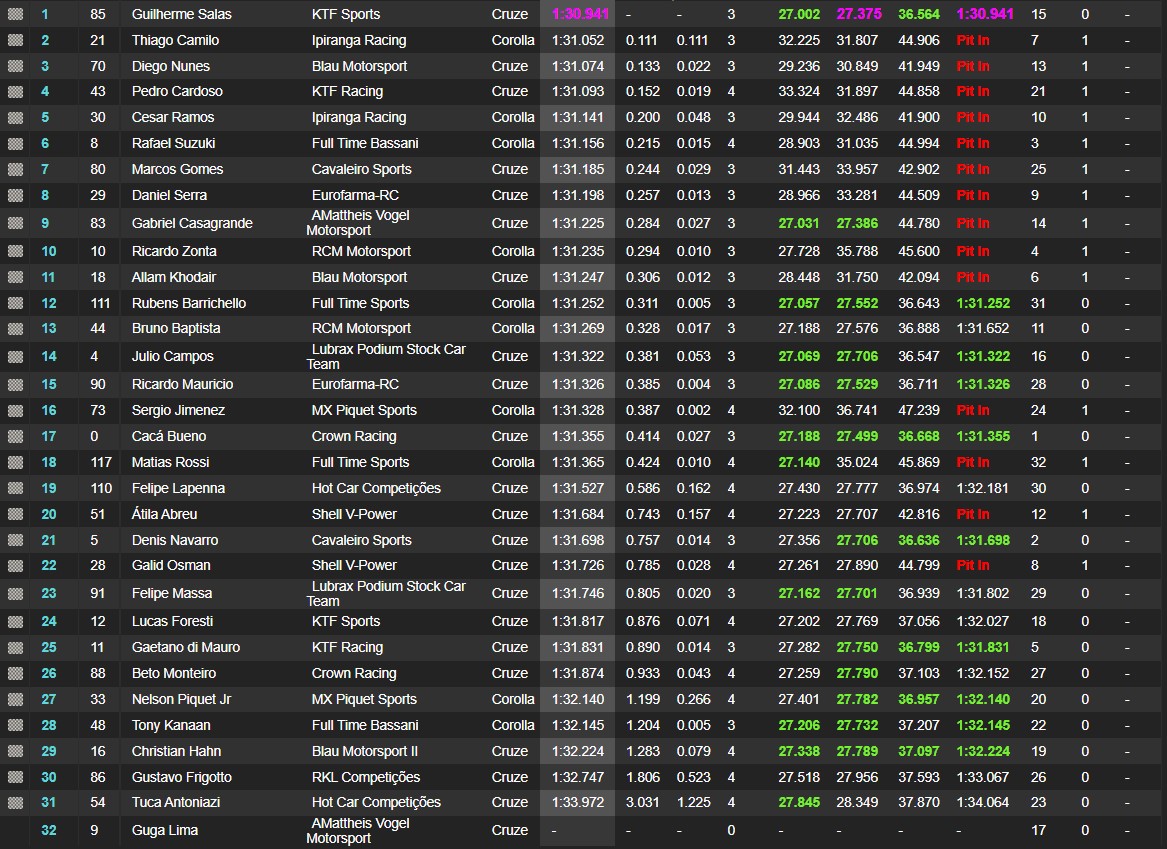This screenshot has width=1167, height=849.
Task: Click the driver name Tony Kanaan
Action: coord(171,725)
